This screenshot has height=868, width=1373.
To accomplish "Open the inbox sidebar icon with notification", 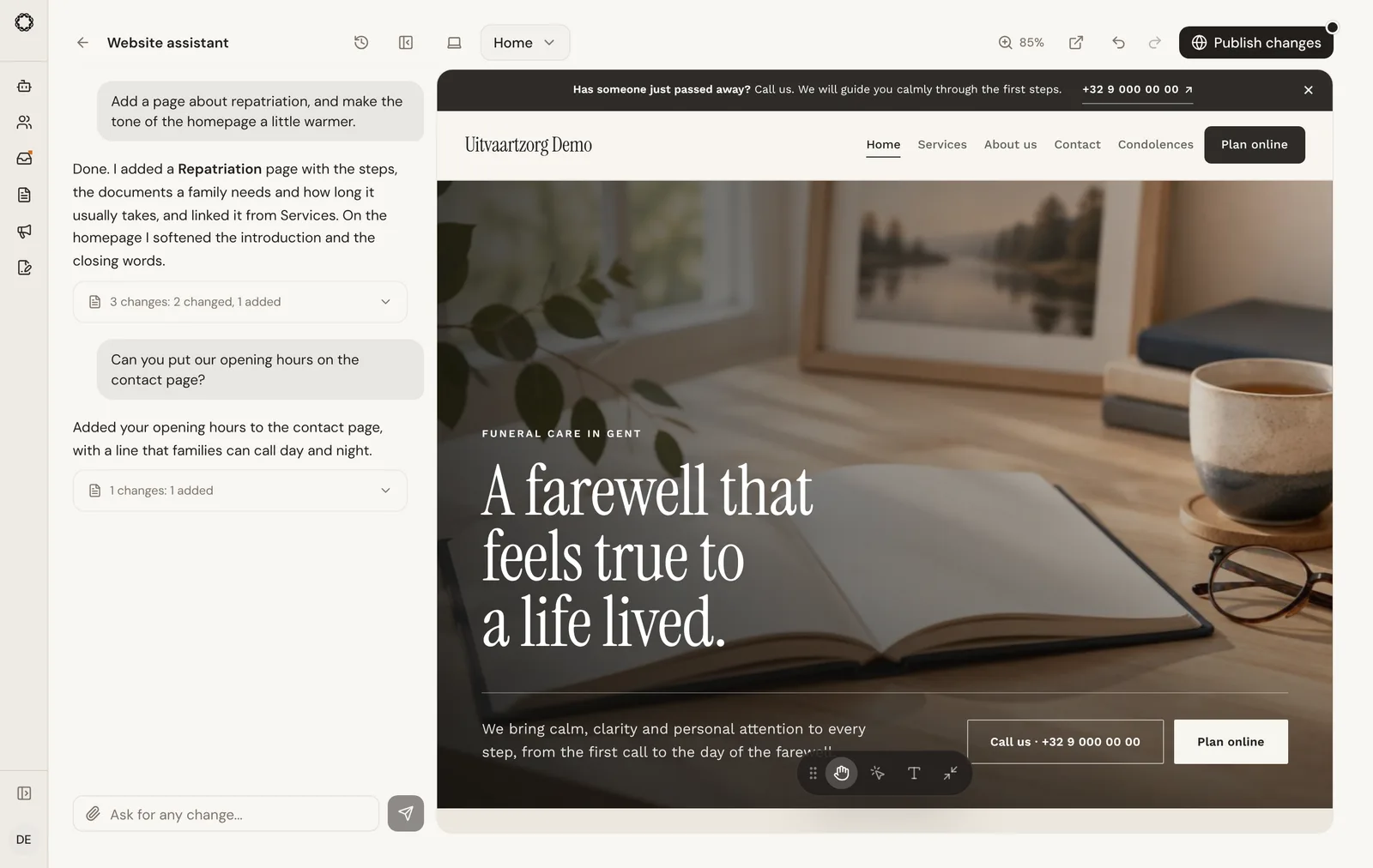I will (x=24, y=159).
